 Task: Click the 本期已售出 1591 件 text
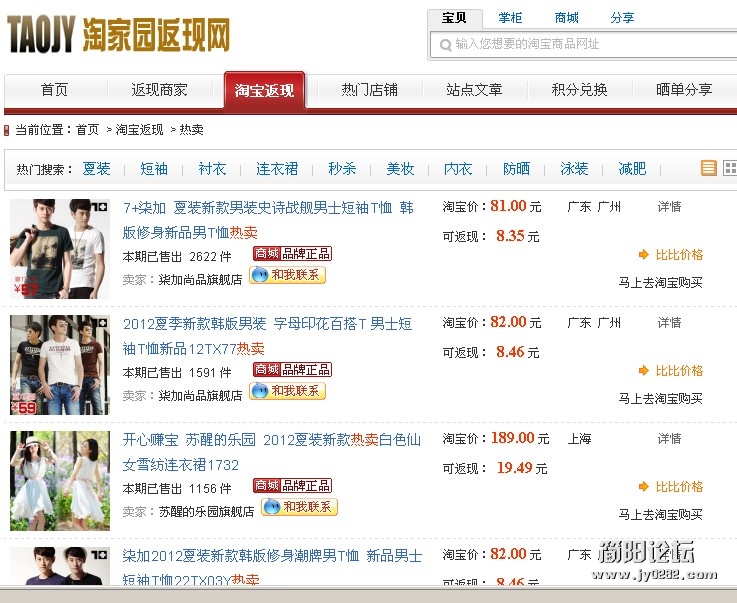pyautogui.click(x=177, y=373)
